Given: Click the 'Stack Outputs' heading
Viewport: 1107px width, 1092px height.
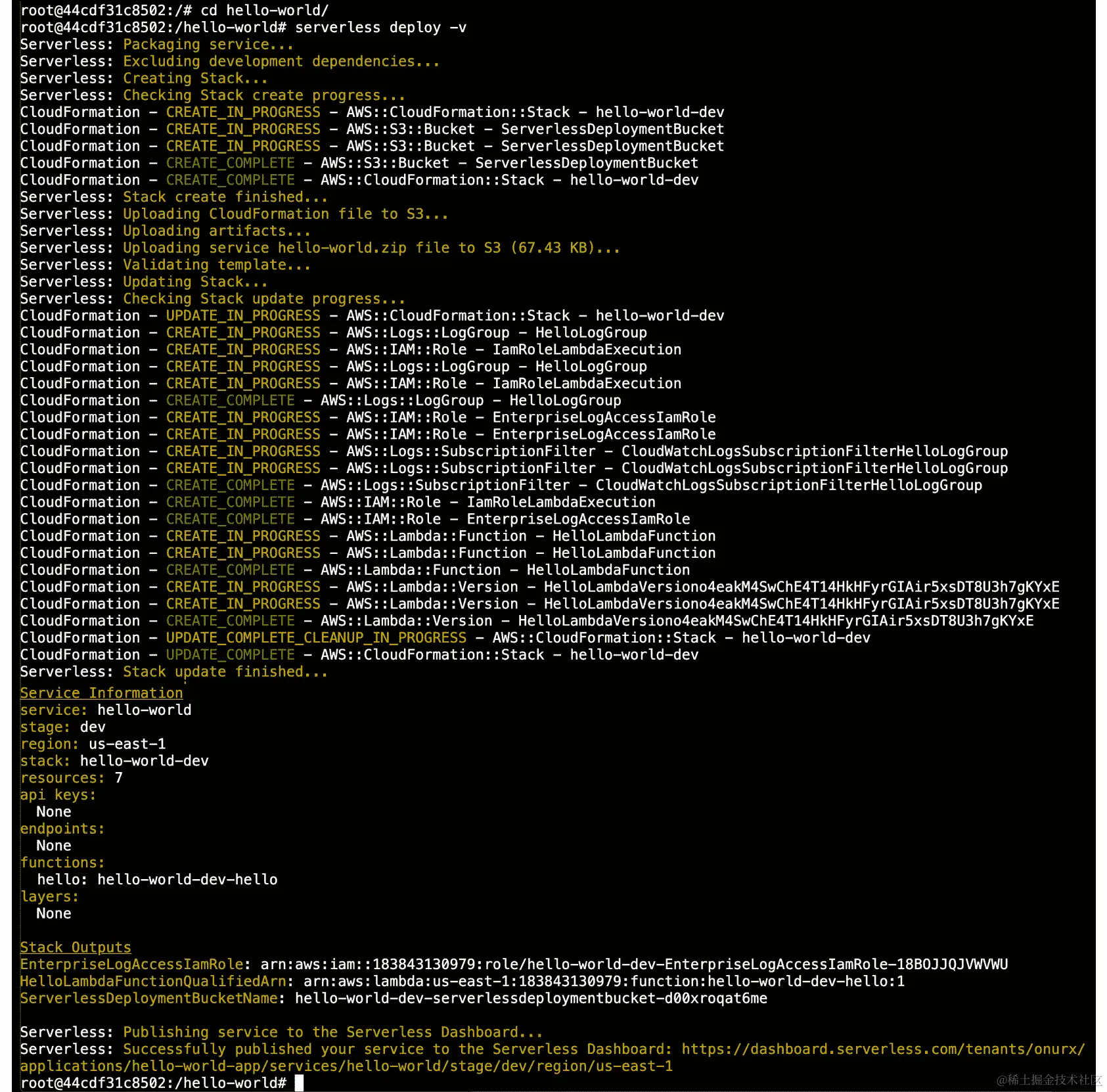Looking at the screenshot, I should (75, 947).
